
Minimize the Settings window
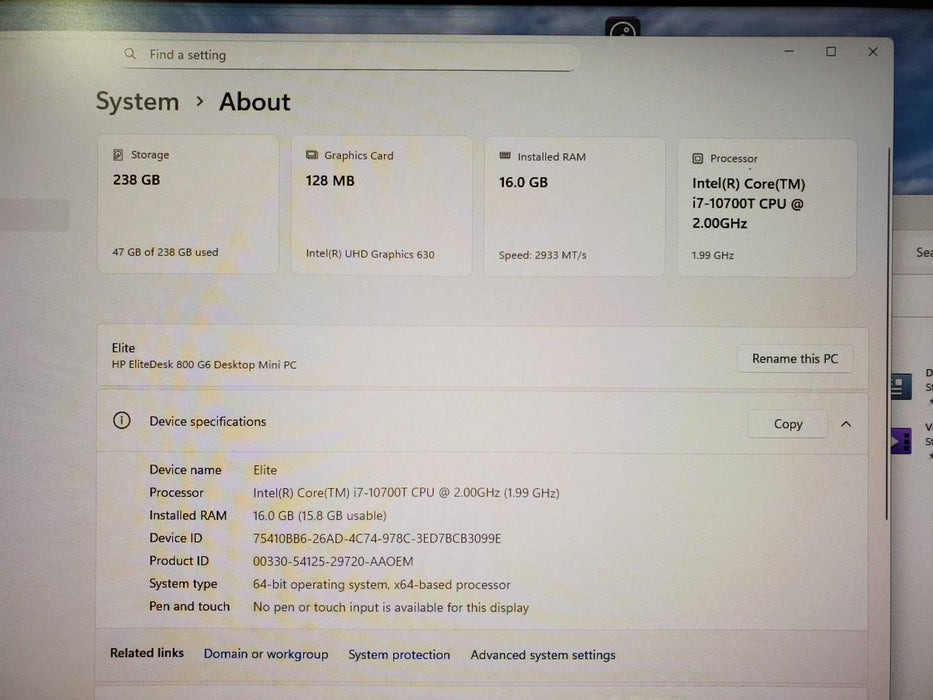coord(789,52)
